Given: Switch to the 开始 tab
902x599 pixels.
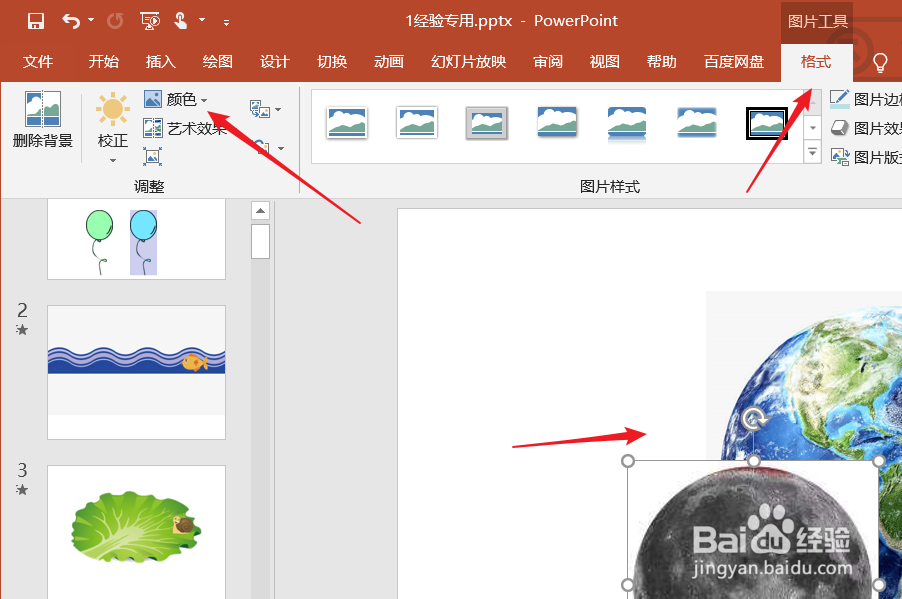Looking at the screenshot, I should click(104, 62).
